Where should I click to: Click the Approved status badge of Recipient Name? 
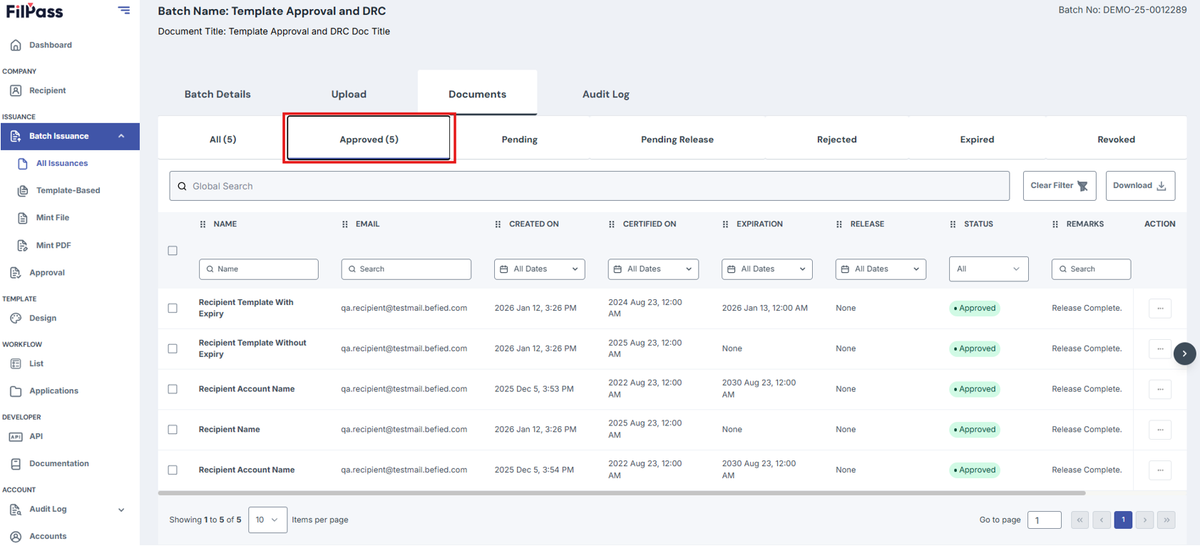tap(974, 429)
